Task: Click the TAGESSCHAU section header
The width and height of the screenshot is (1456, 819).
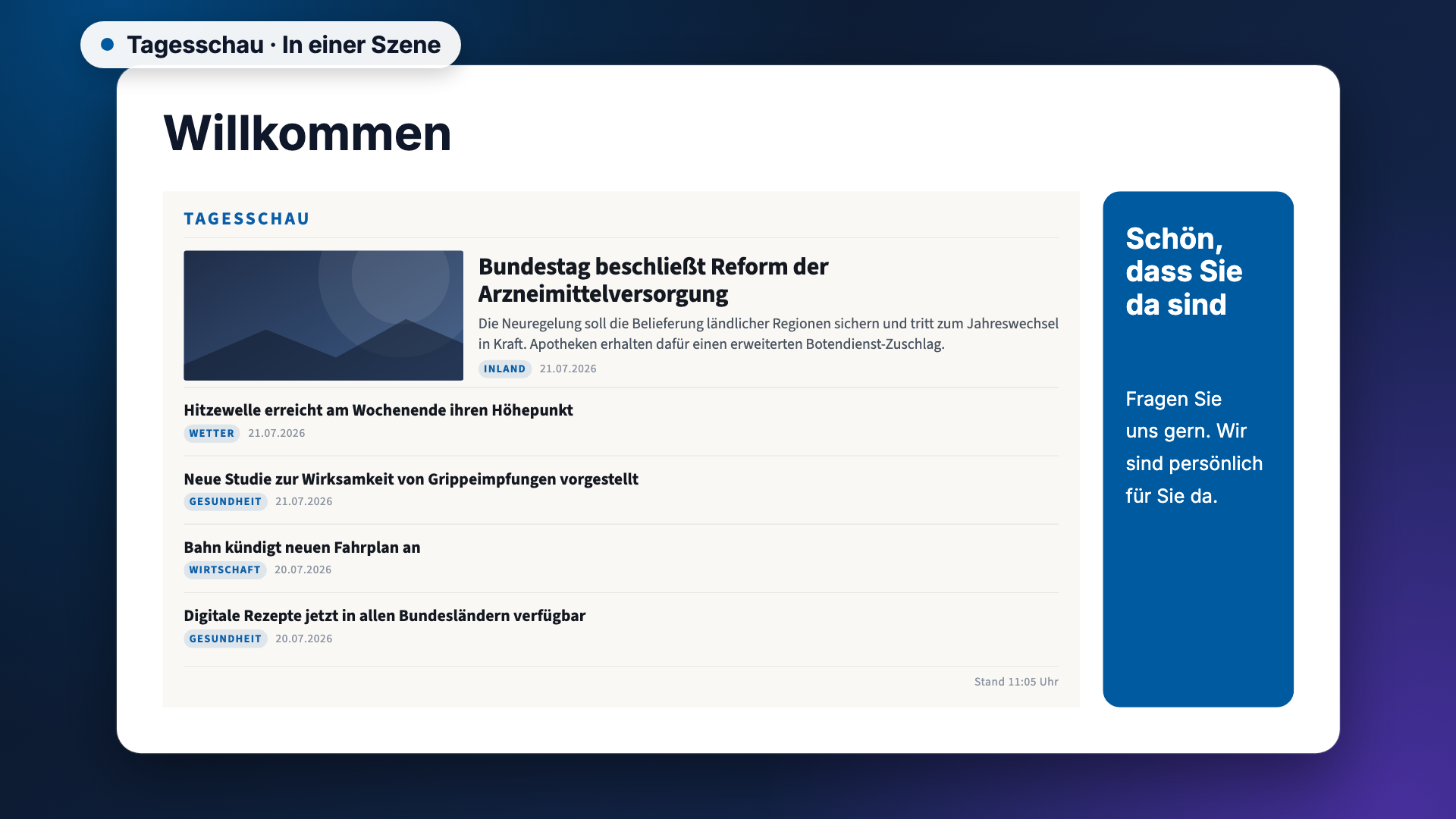Action: click(246, 218)
